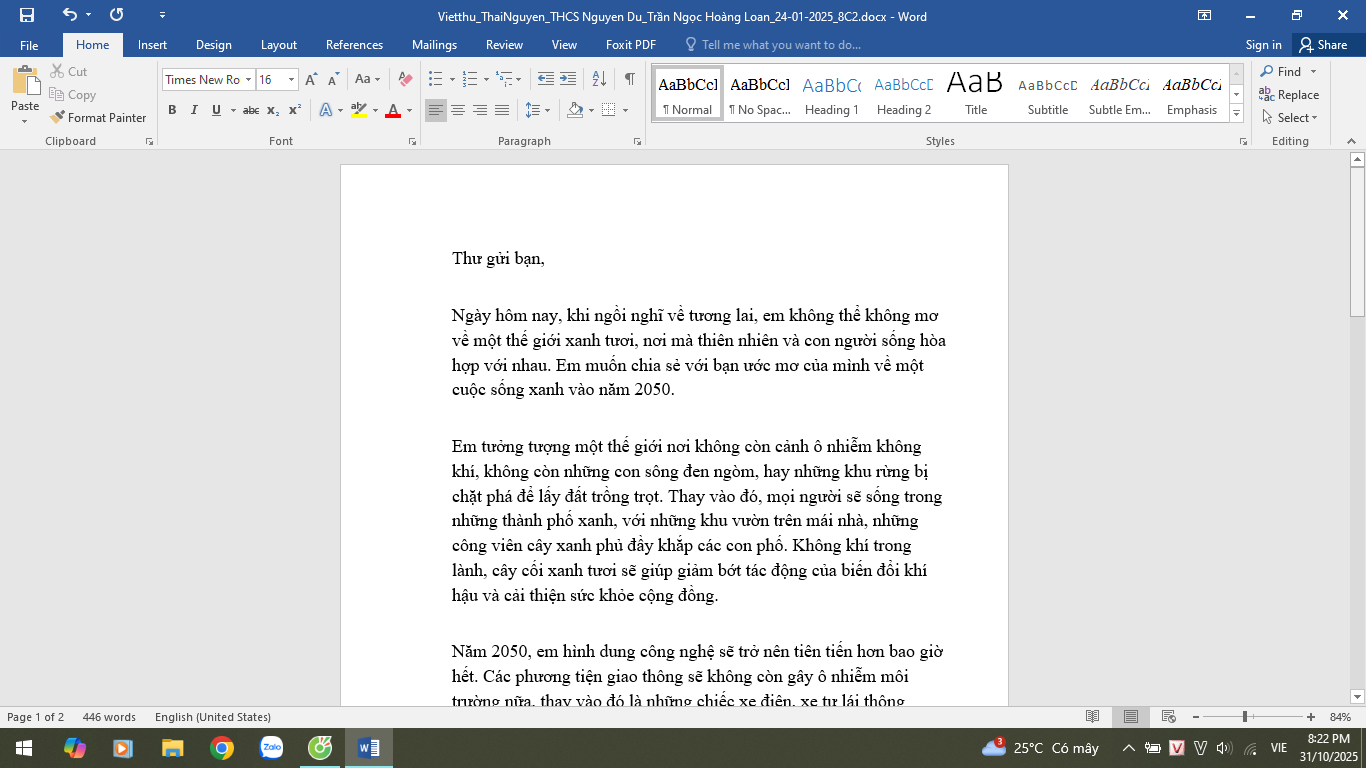
Task: Open the font size dropdown
Action: pyautogui.click(x=292, y=79)
